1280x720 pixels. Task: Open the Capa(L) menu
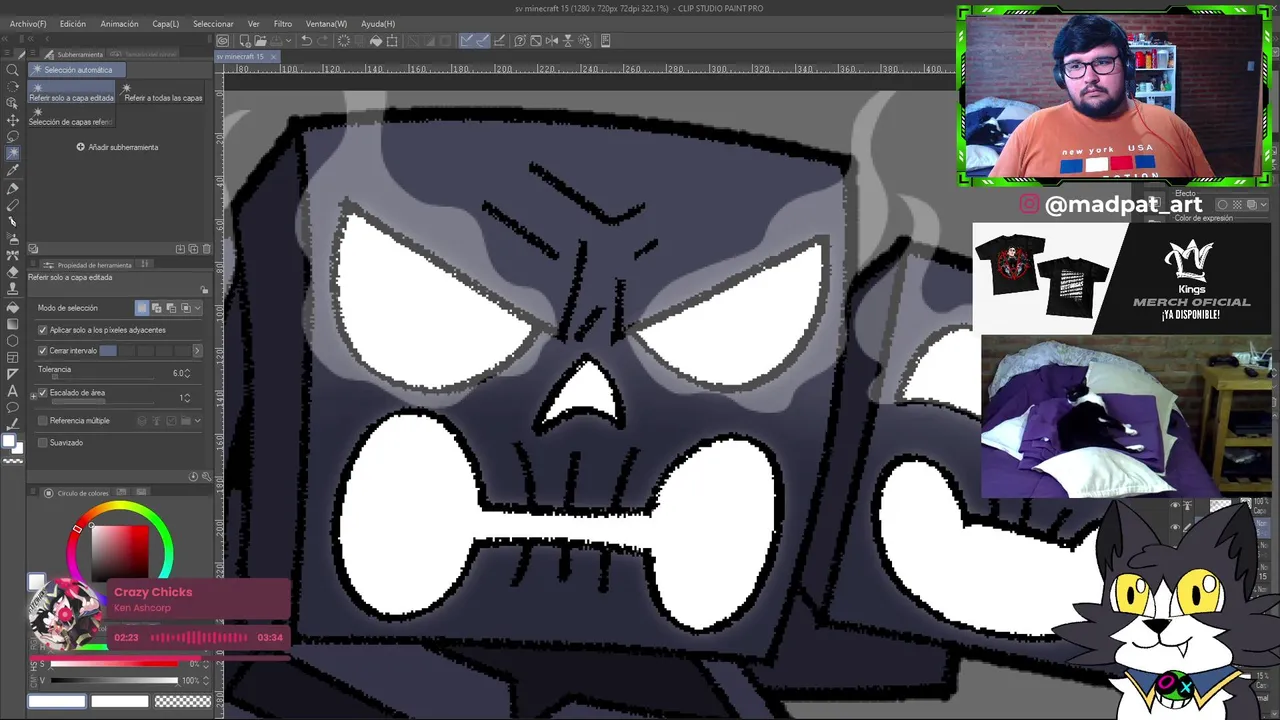(166, 24)
